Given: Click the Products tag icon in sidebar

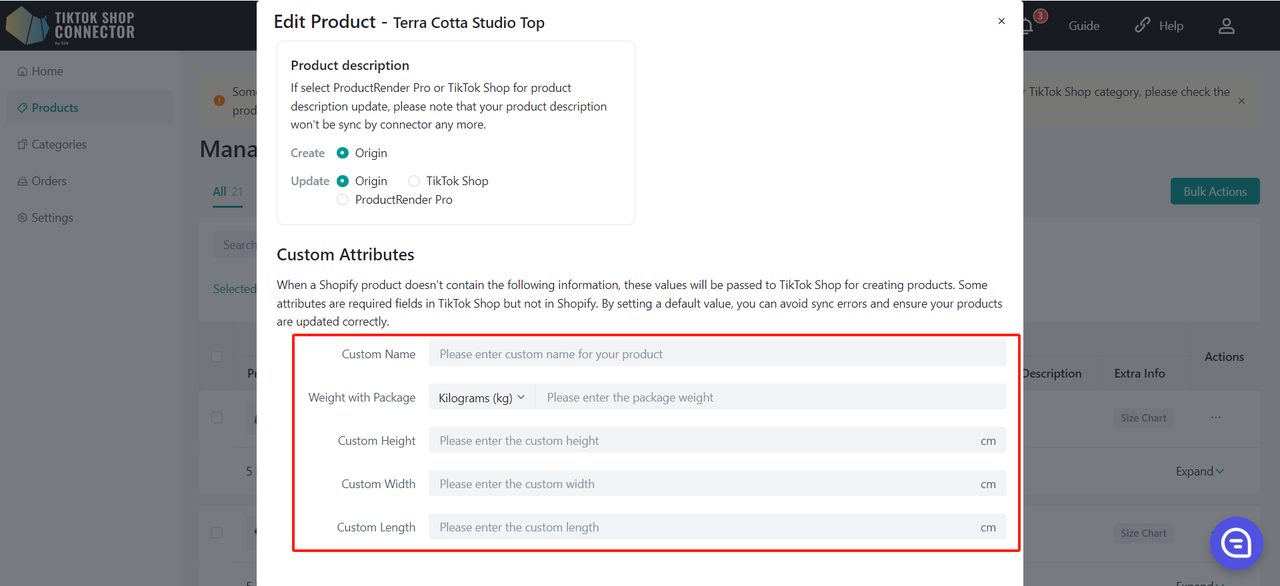Looking at the screenshot, I should [22, 108].
